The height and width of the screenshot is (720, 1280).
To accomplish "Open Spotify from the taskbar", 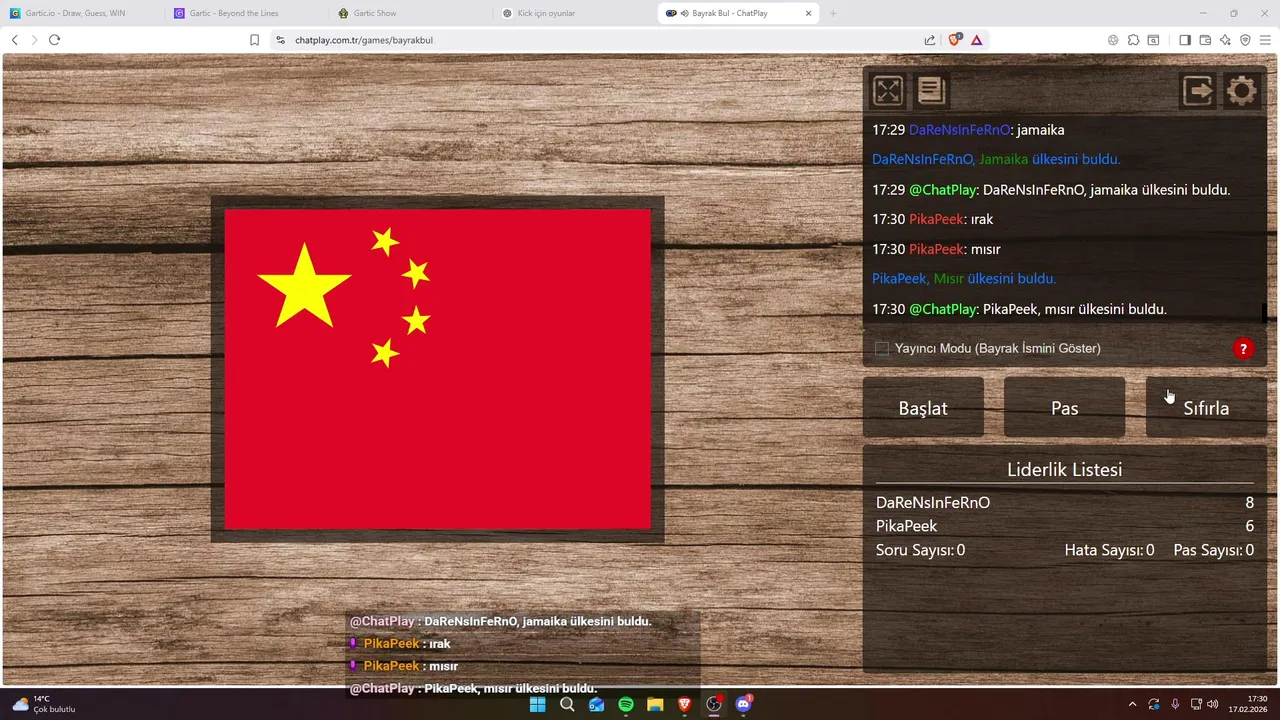I will tap(626, 704).
